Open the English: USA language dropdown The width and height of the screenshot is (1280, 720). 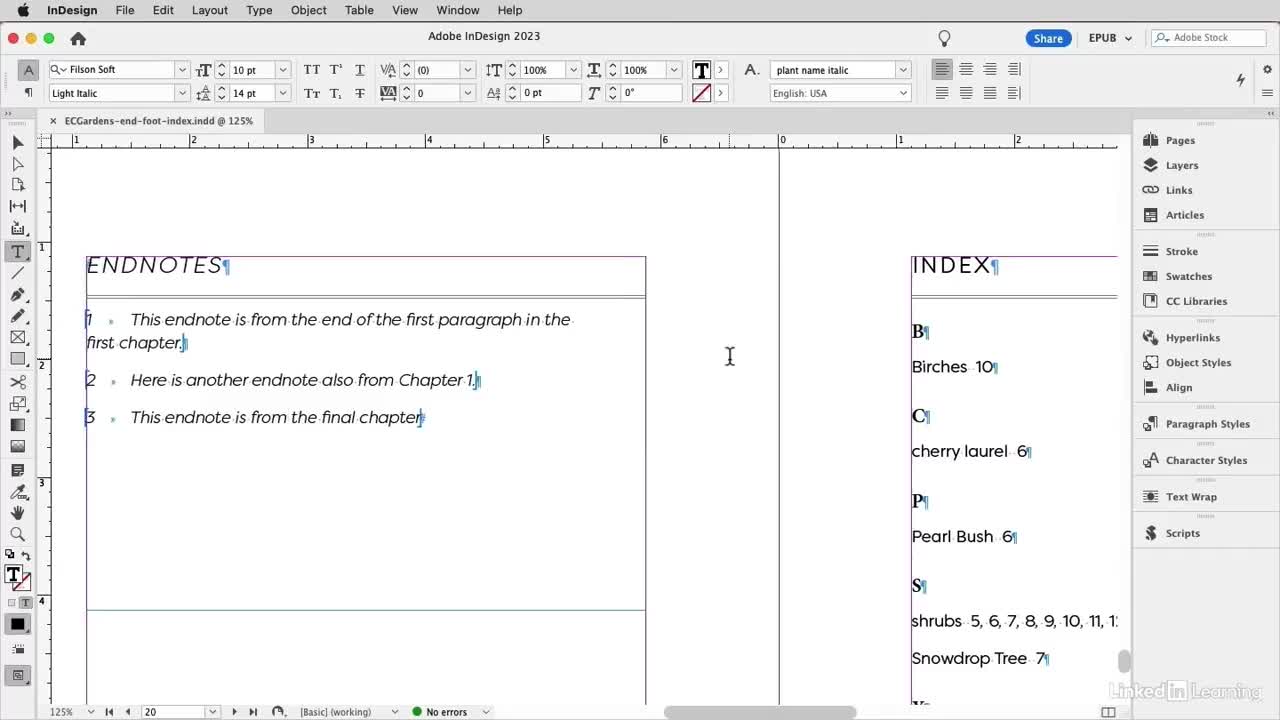pos(903,93)
